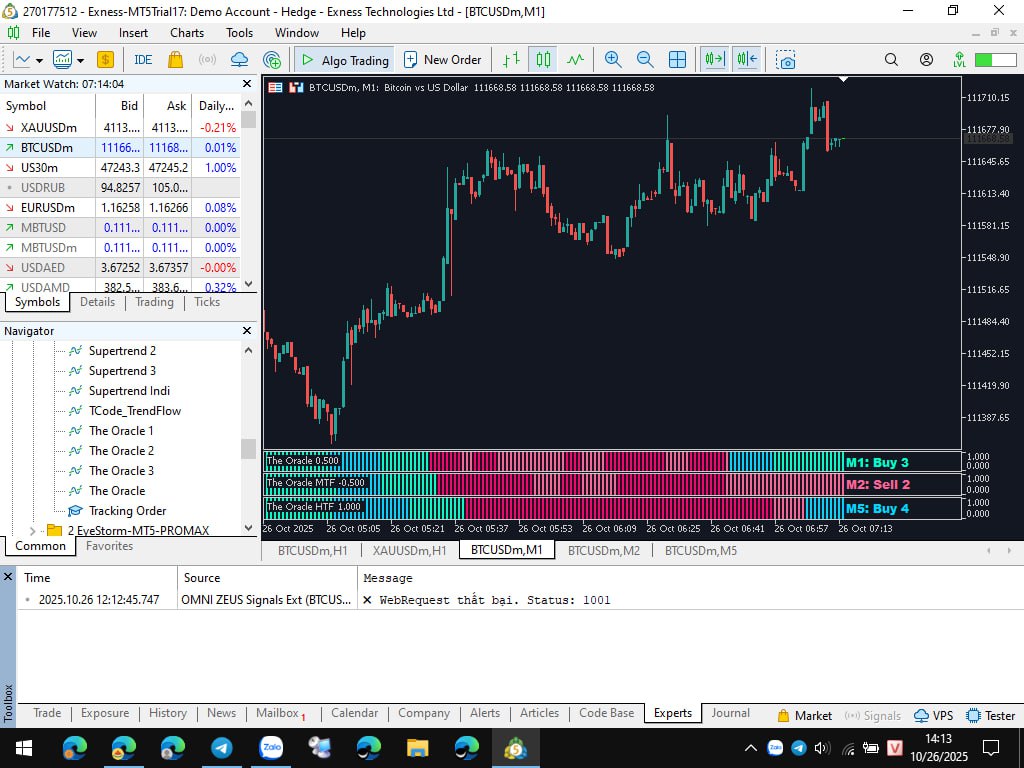Open File Explorer from the taskbar
Image resolution: width=1024 pixels, height=768 pixels.
pos(418,748)
